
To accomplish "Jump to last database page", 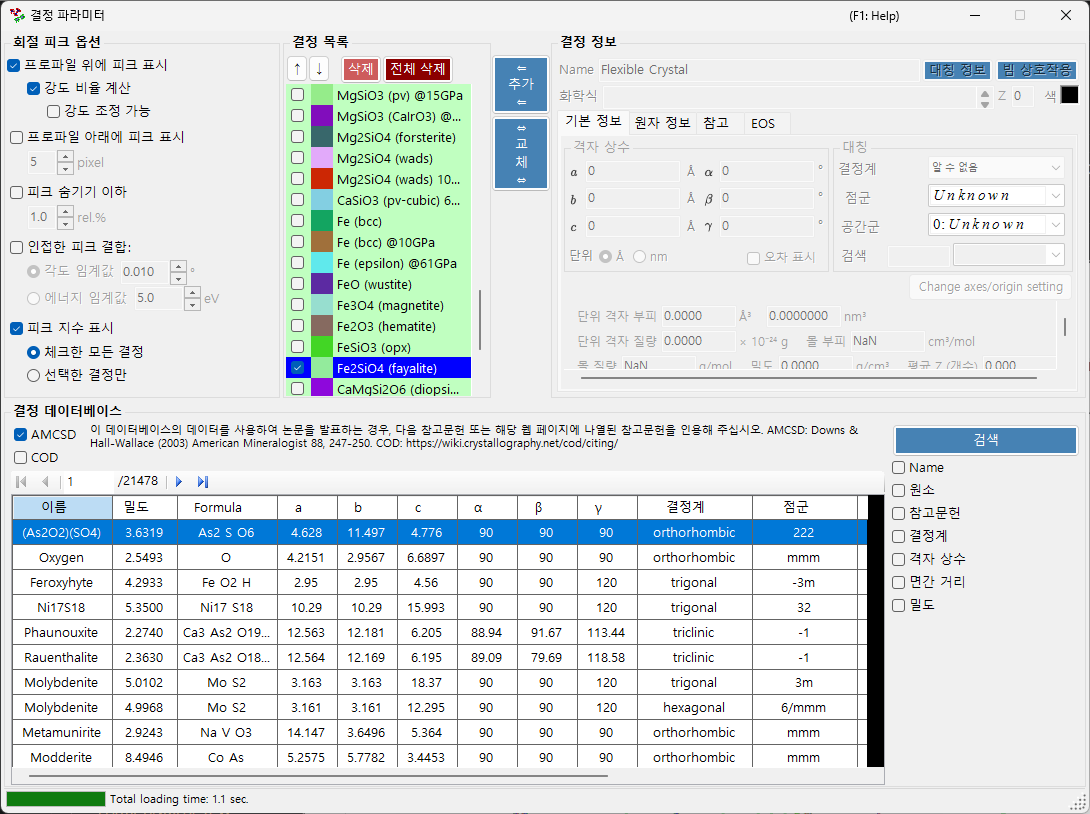I will coord(202,481).
